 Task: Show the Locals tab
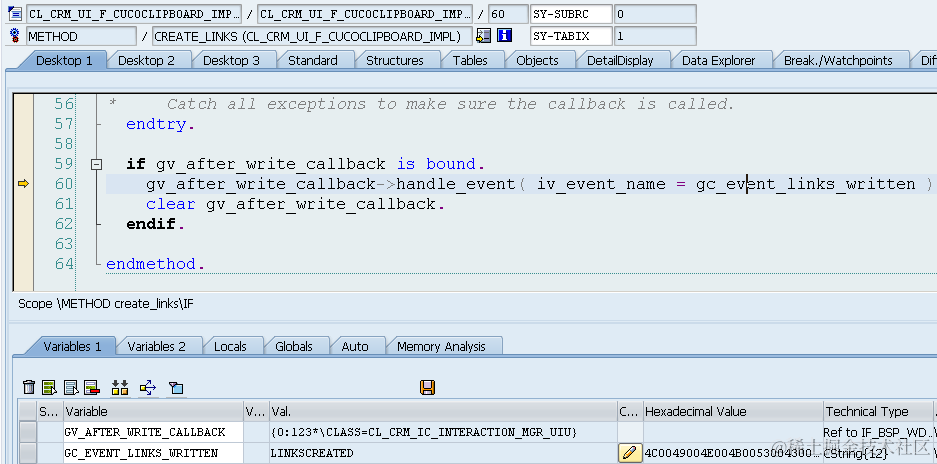pos(230,346)
